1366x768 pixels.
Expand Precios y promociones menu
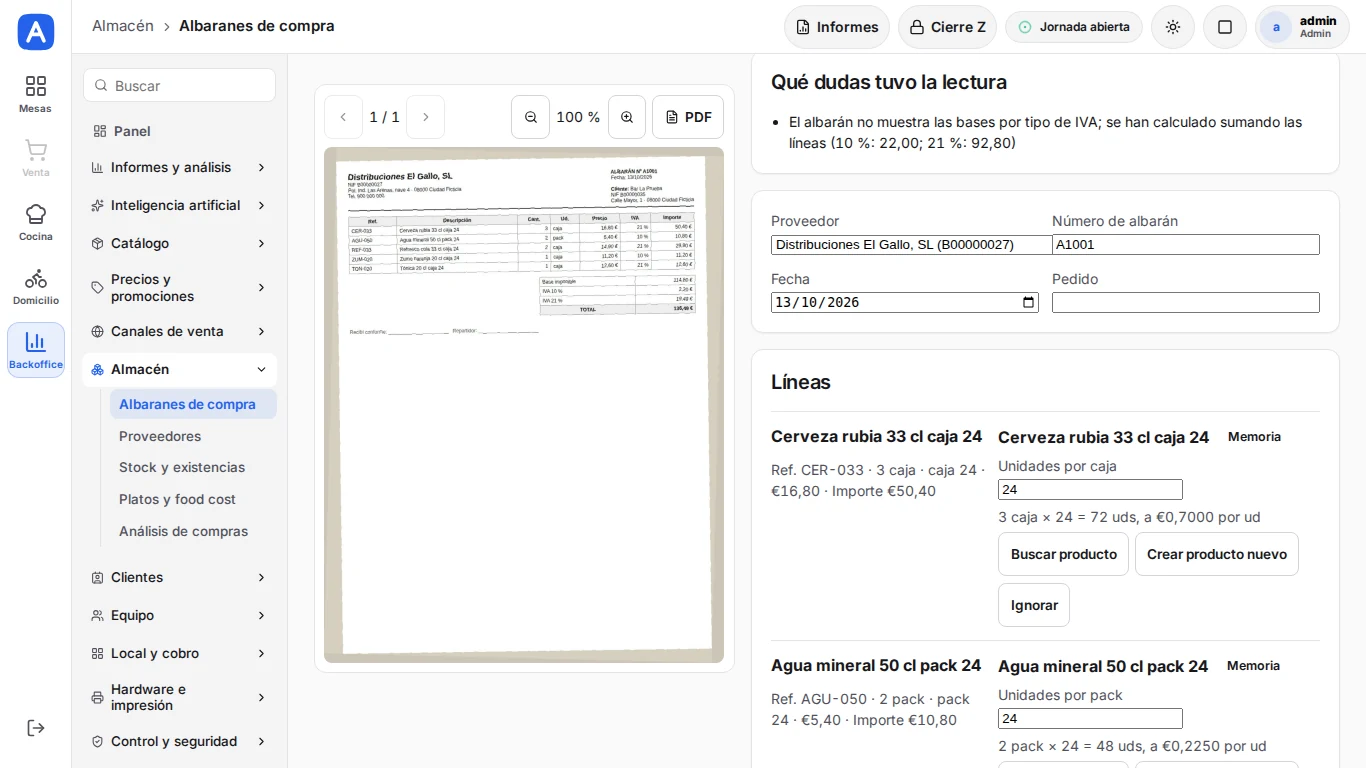tap(179, 287)
